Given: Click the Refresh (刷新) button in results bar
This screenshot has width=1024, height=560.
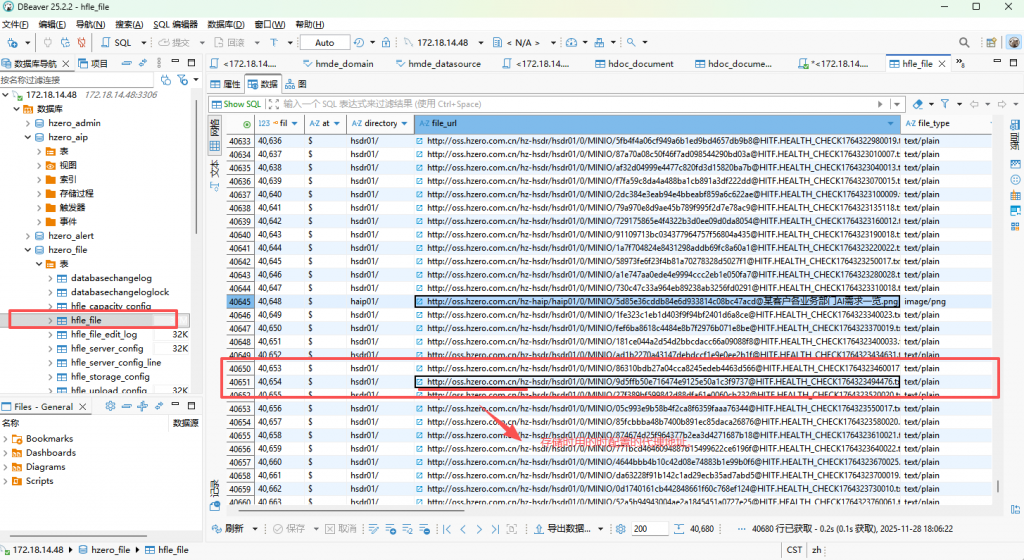Looking at the screenshot, I should click(x=228, y=528).
